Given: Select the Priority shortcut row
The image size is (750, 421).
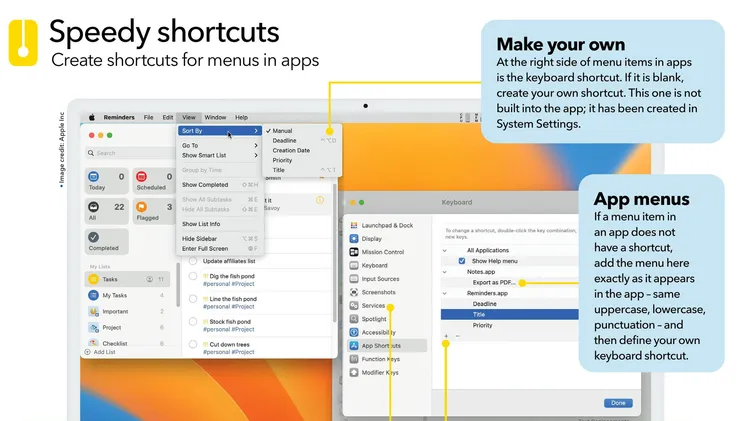Looking at the screenshot, I should click(x=509, y=325).
